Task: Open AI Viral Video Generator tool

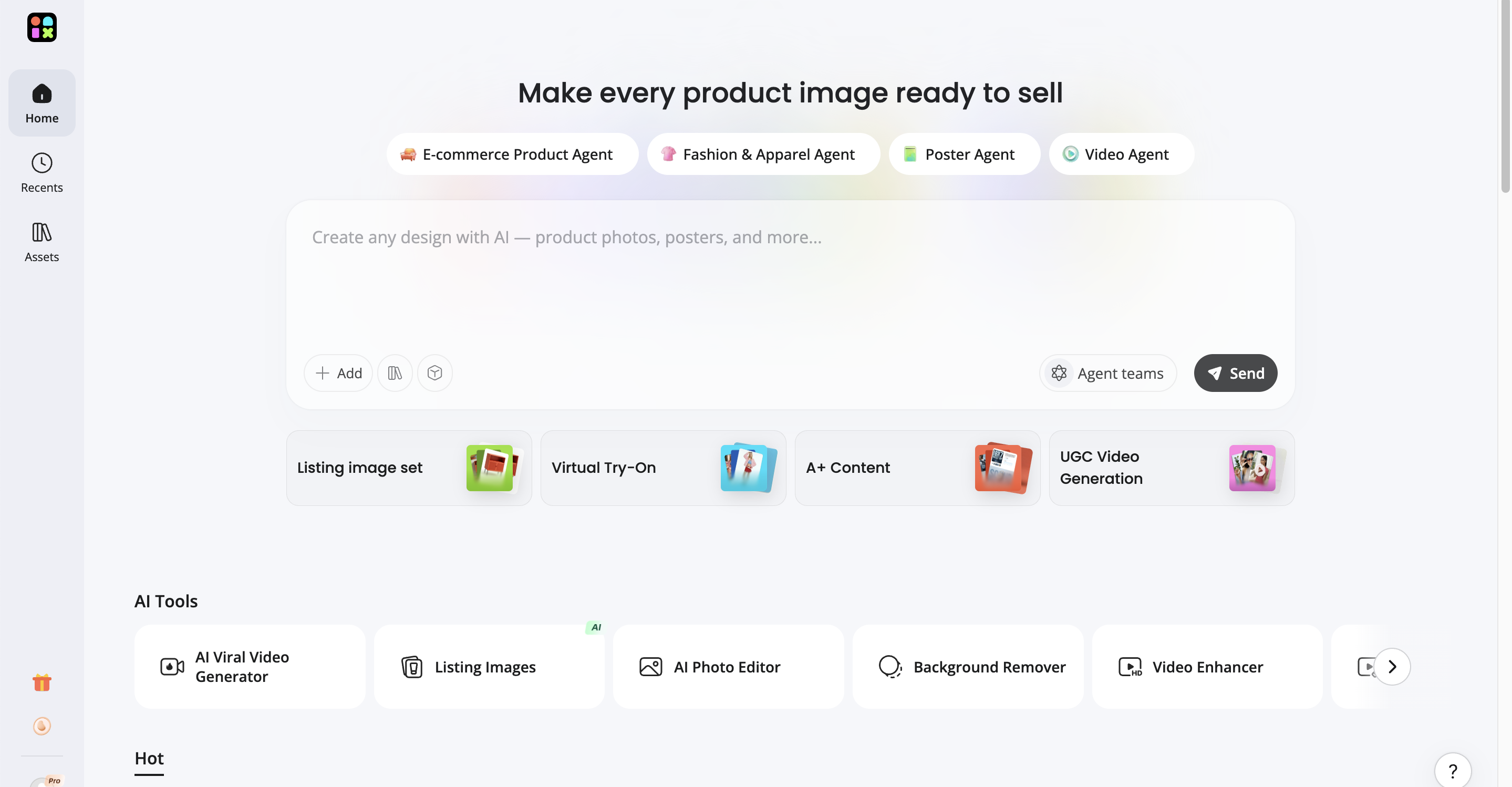Action: click(250, 667)
